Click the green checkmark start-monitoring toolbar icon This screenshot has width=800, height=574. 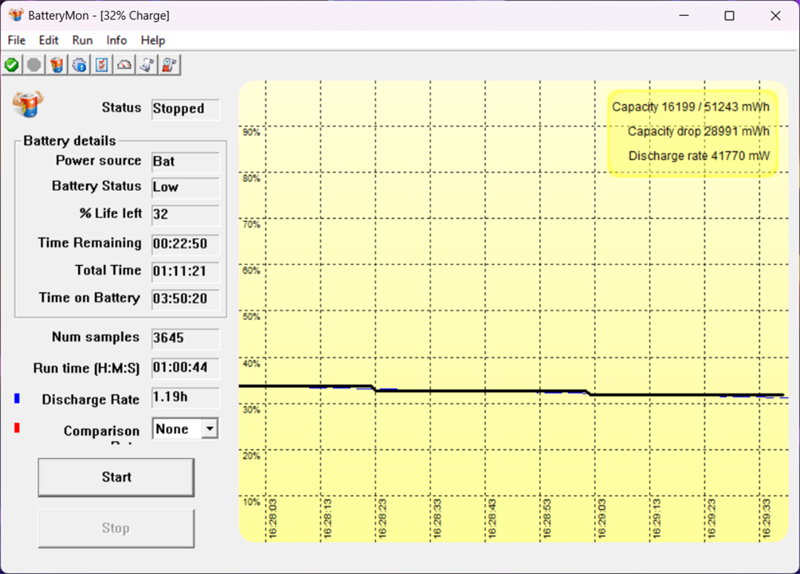(x=12, y=65)
